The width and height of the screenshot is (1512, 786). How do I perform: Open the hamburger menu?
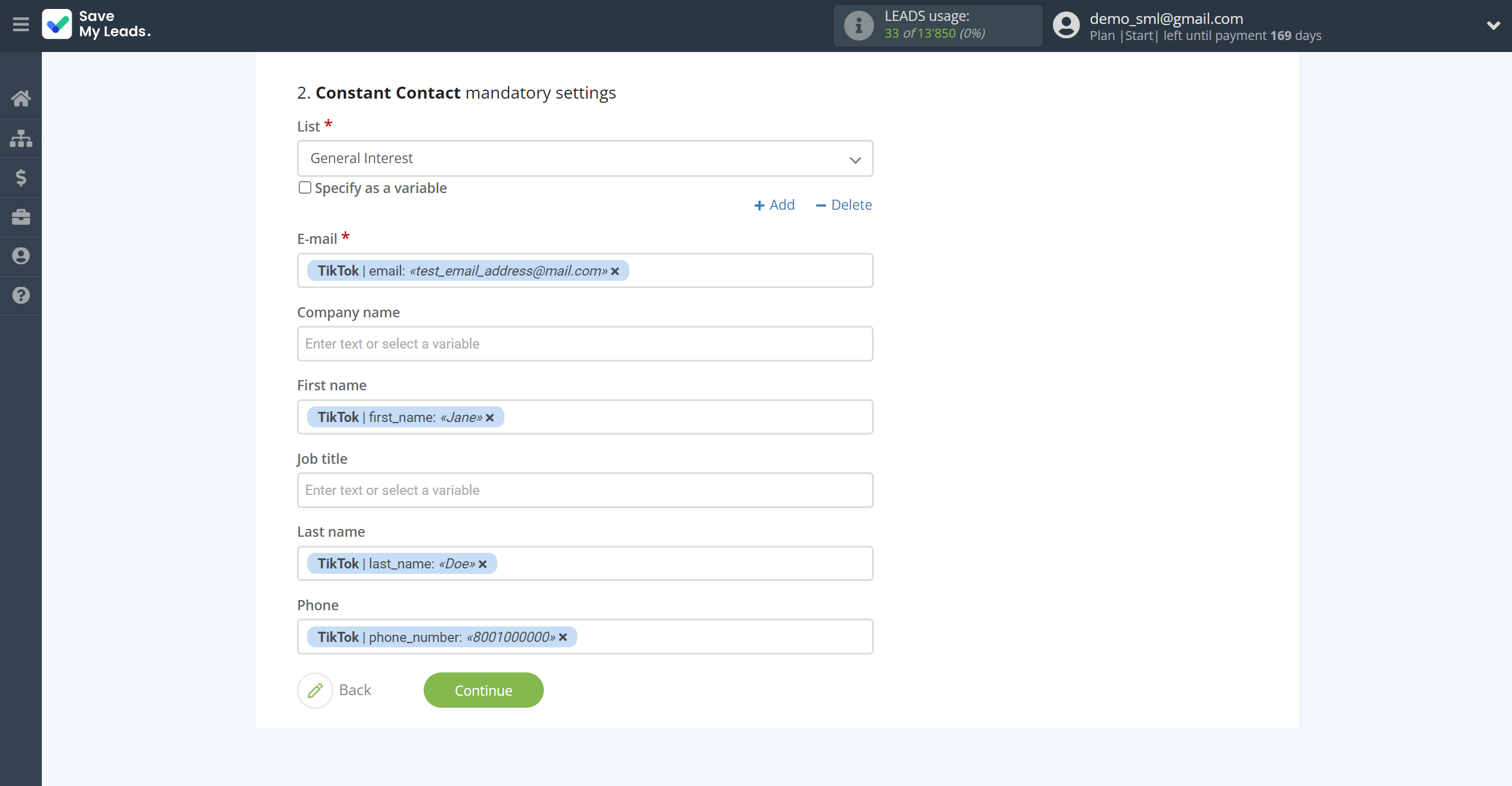tap(21, 25)
